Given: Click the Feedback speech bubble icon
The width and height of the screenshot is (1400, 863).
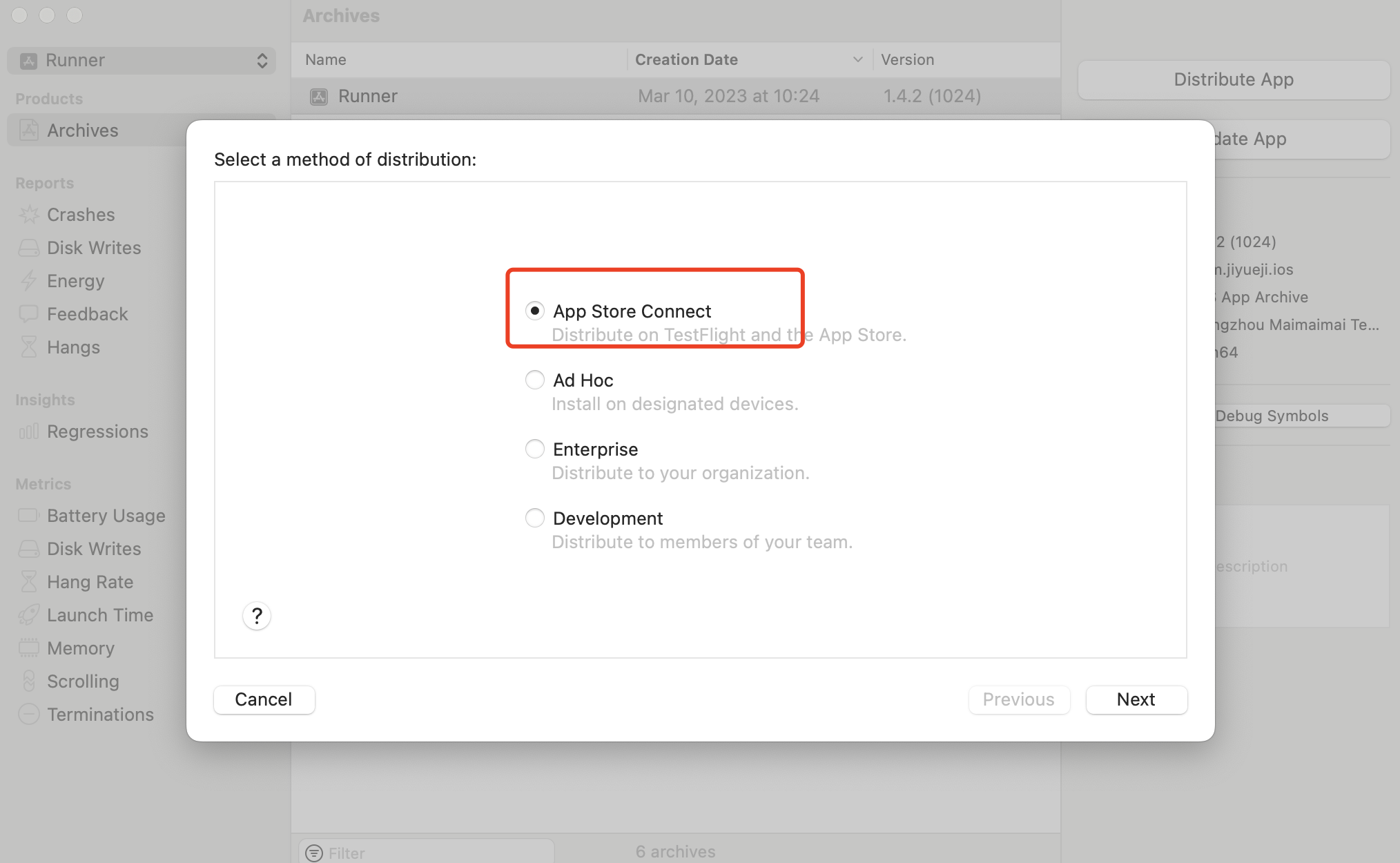Looking at the screenshot, I should click(29, 314).
